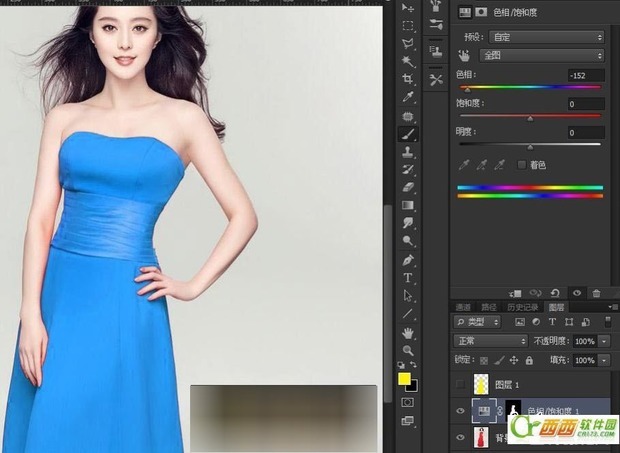Image resolution: width=620 pixels, height=453 pixels.
Task: Switch to the 通道 tab
Action: coord(463,307)
